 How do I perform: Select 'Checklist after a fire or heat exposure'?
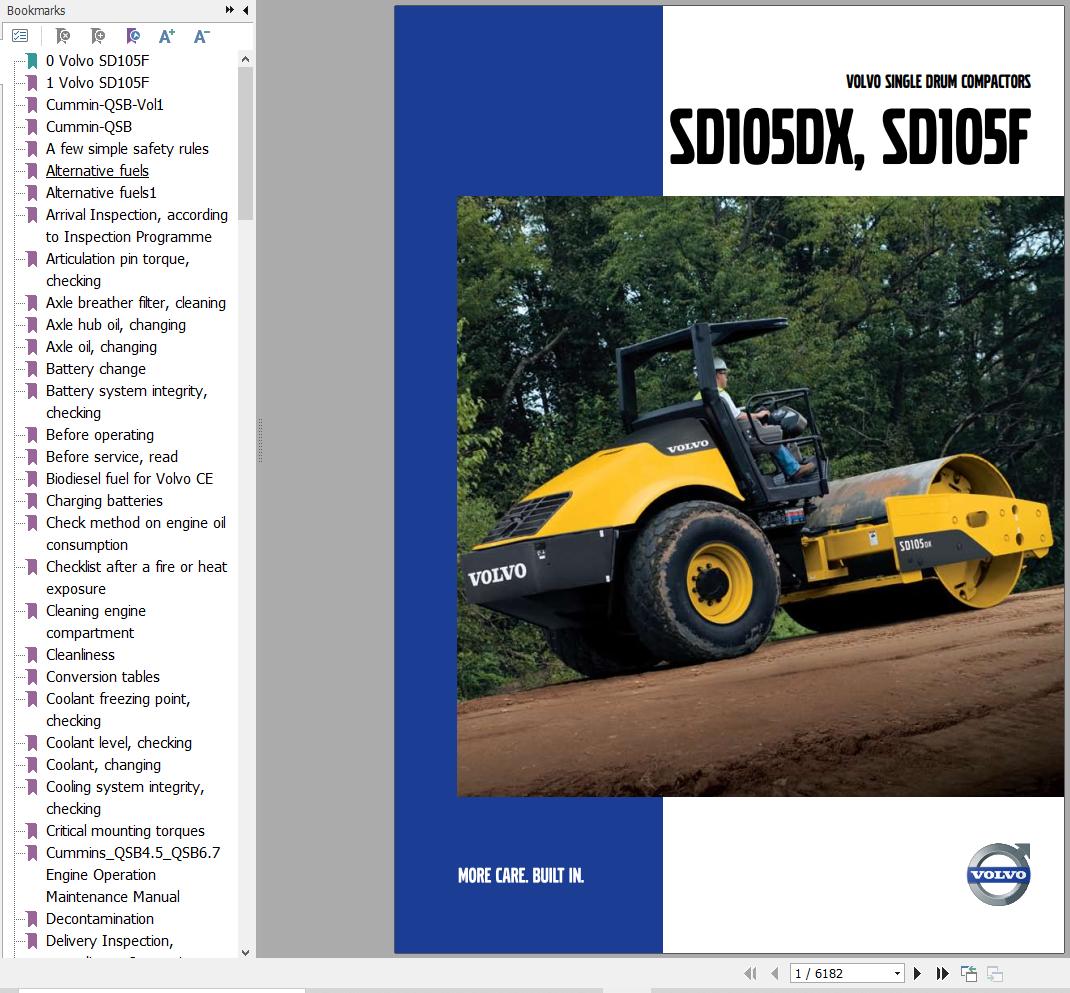[x=136, y=578]
